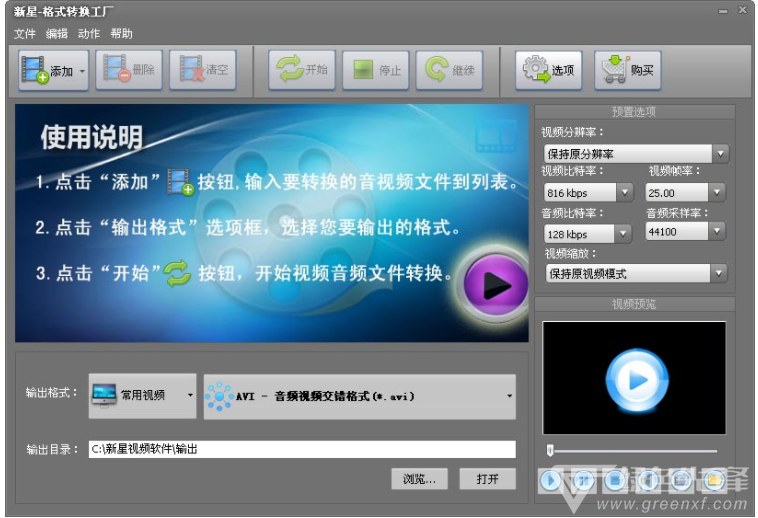Open the 视频分辨率 dropdown showing 保持原分辨率

click(636, 154)
